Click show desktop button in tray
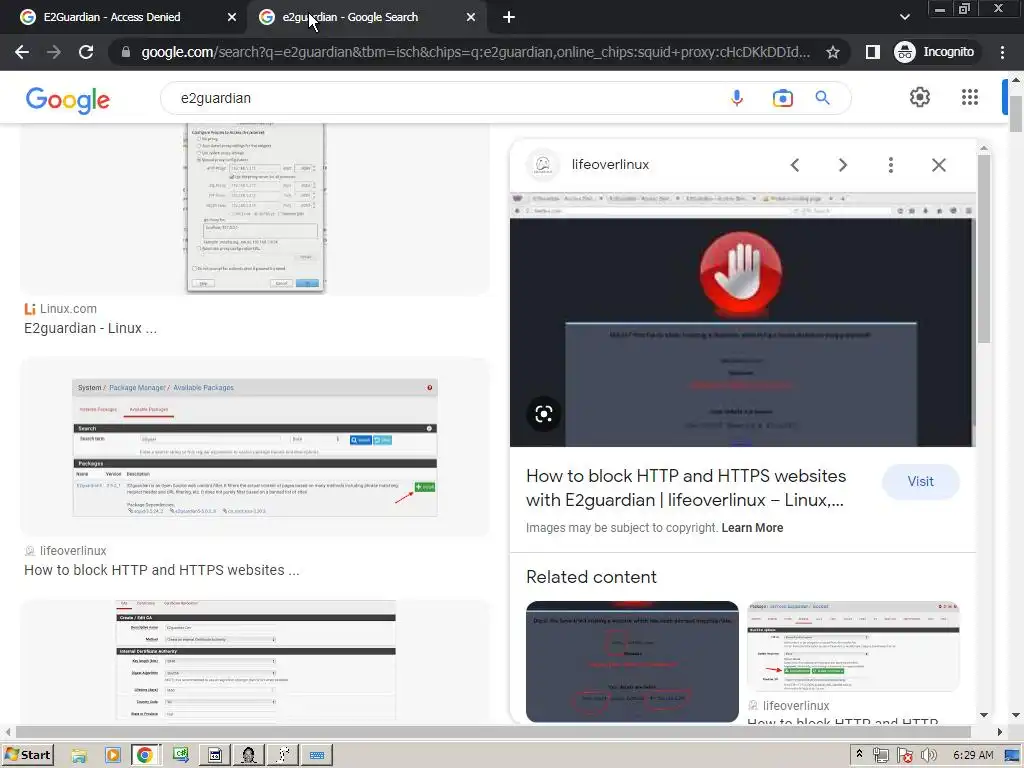Image resolution: width=1024 pixels, height=768 pixels. [1012, 756]
